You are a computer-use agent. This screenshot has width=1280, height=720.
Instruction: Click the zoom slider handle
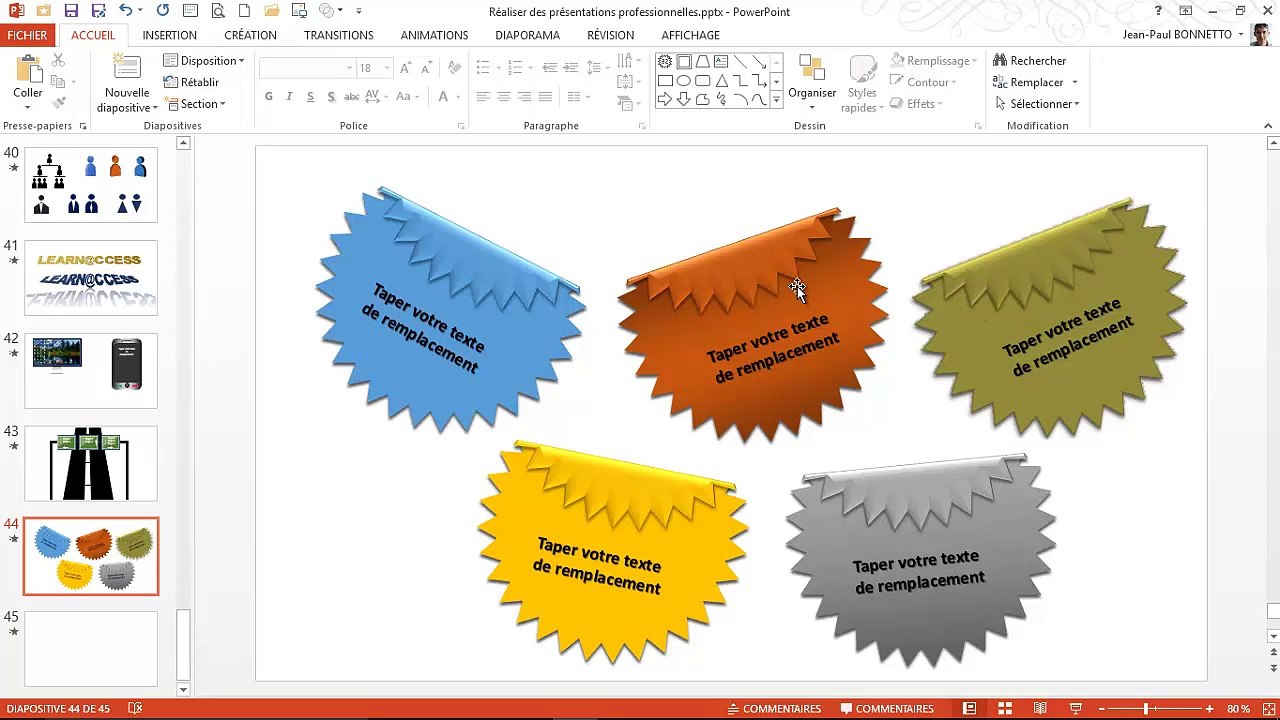coord(1146,708)
